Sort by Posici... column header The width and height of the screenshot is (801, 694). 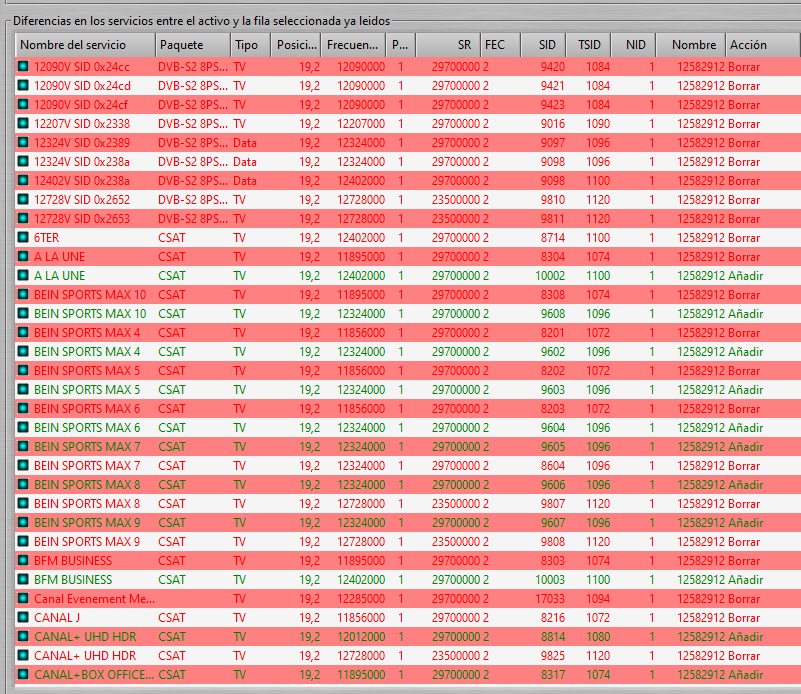tap(296, 45)
